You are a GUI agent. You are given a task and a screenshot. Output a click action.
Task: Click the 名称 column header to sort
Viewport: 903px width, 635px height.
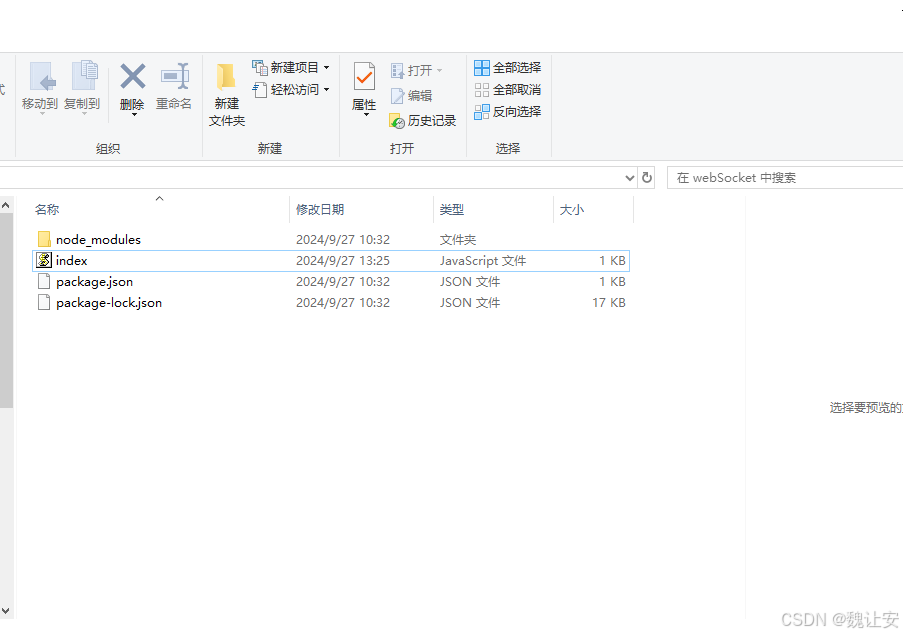coord(48,209)
